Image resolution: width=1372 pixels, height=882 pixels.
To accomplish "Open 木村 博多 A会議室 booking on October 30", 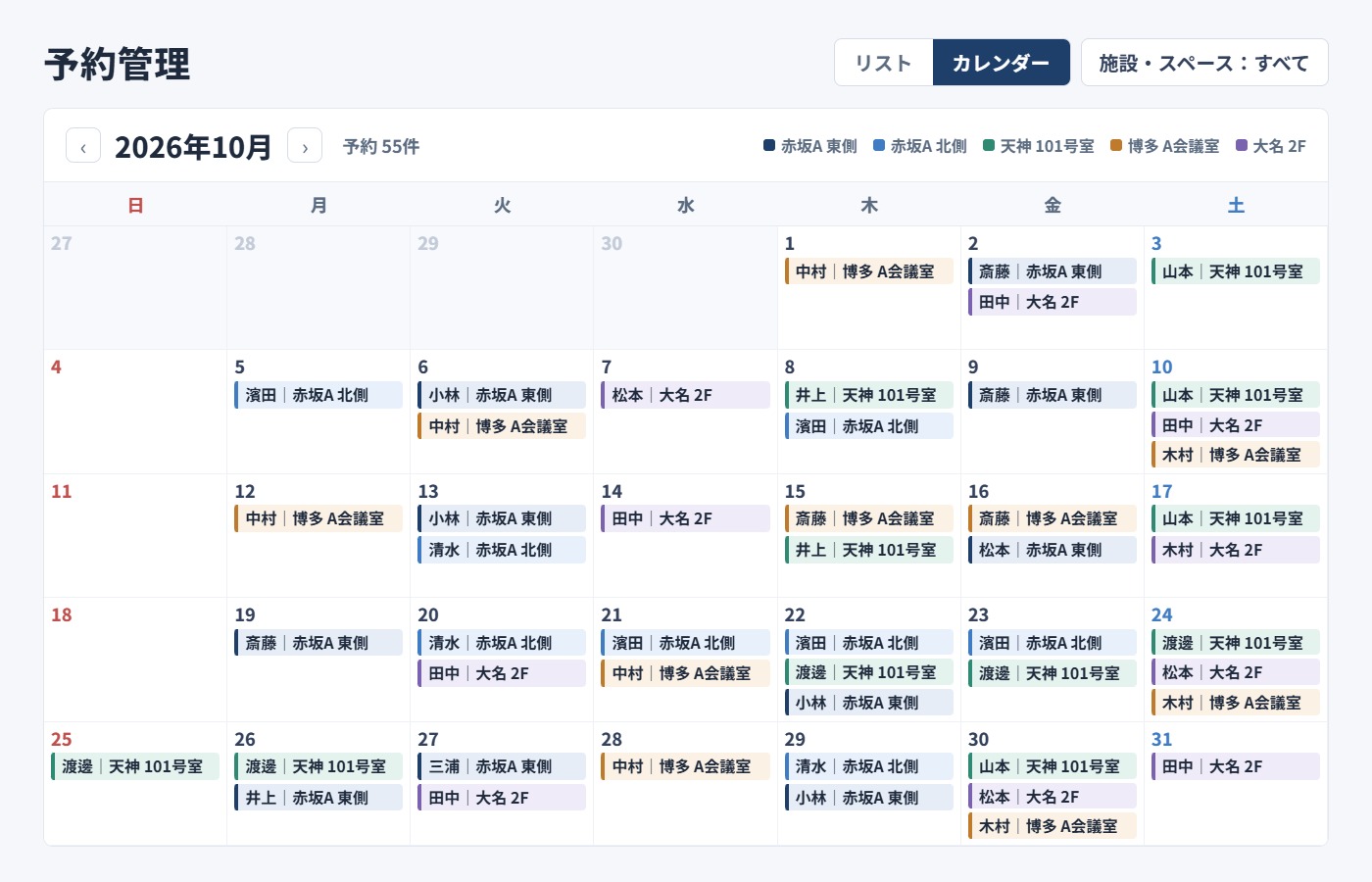I will pos(1053,826).
